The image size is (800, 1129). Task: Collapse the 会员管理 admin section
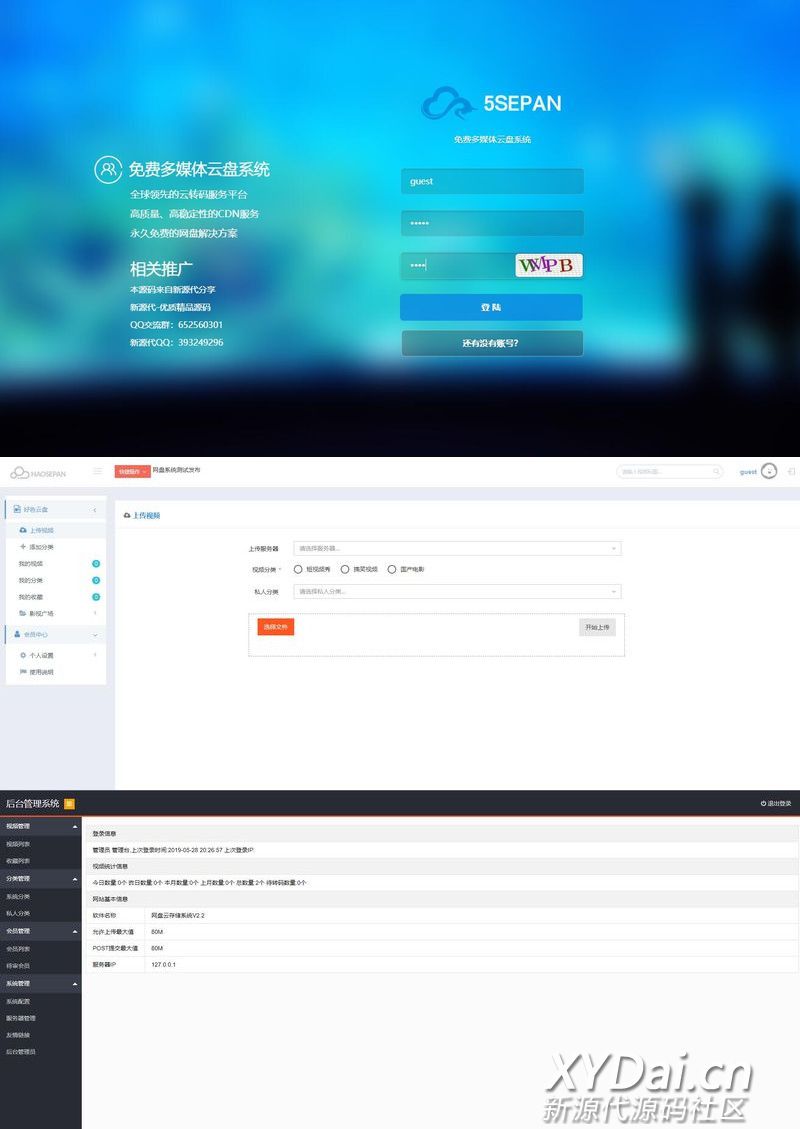(x=40, y=931)
